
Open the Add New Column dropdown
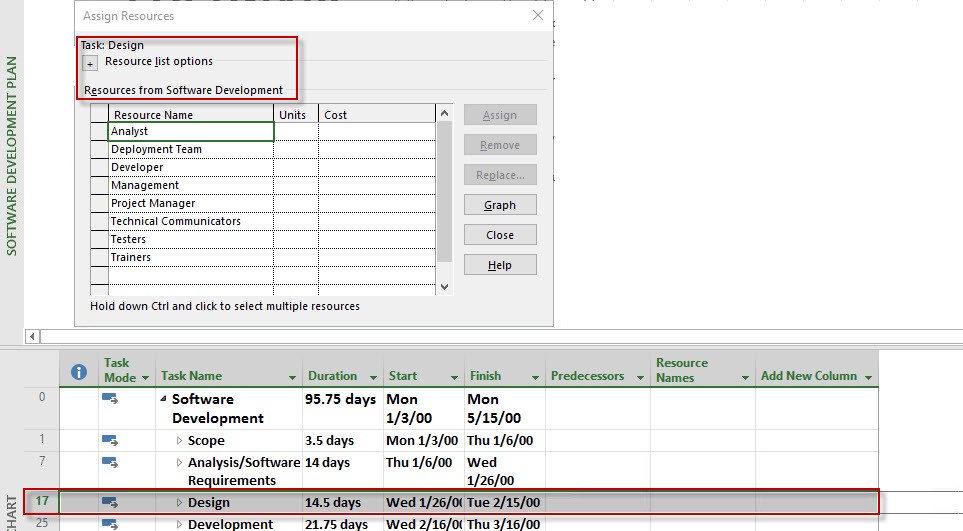click(x=868, y=378)
